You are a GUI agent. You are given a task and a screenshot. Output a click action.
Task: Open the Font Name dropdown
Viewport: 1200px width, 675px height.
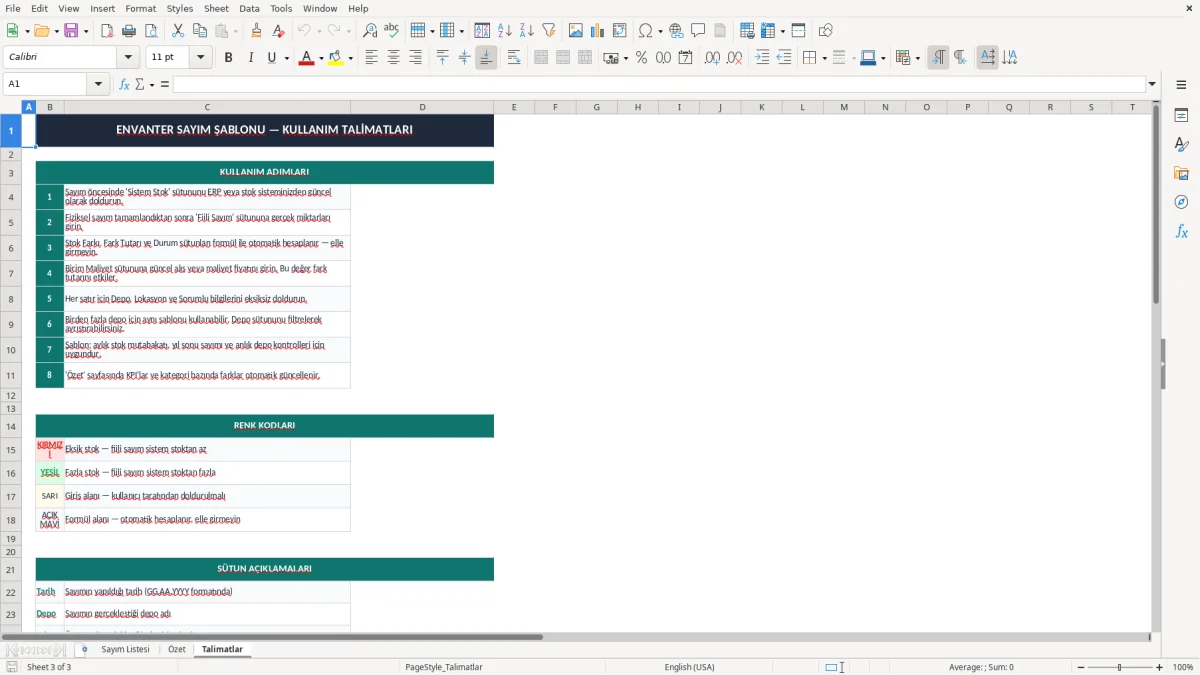[x=128, y=58]
